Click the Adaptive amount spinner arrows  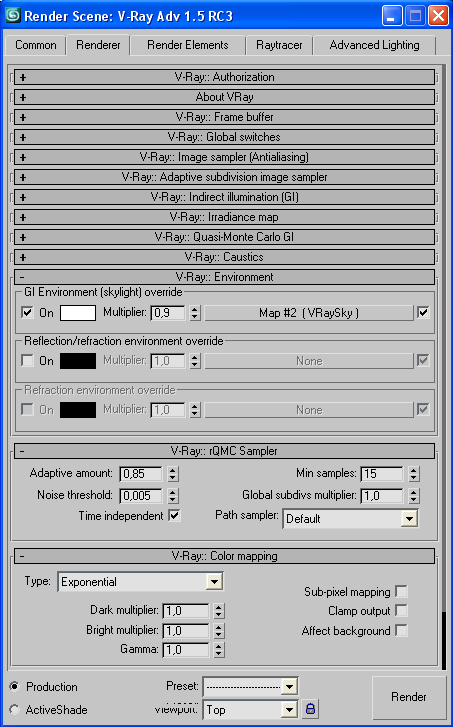point(173,474)
